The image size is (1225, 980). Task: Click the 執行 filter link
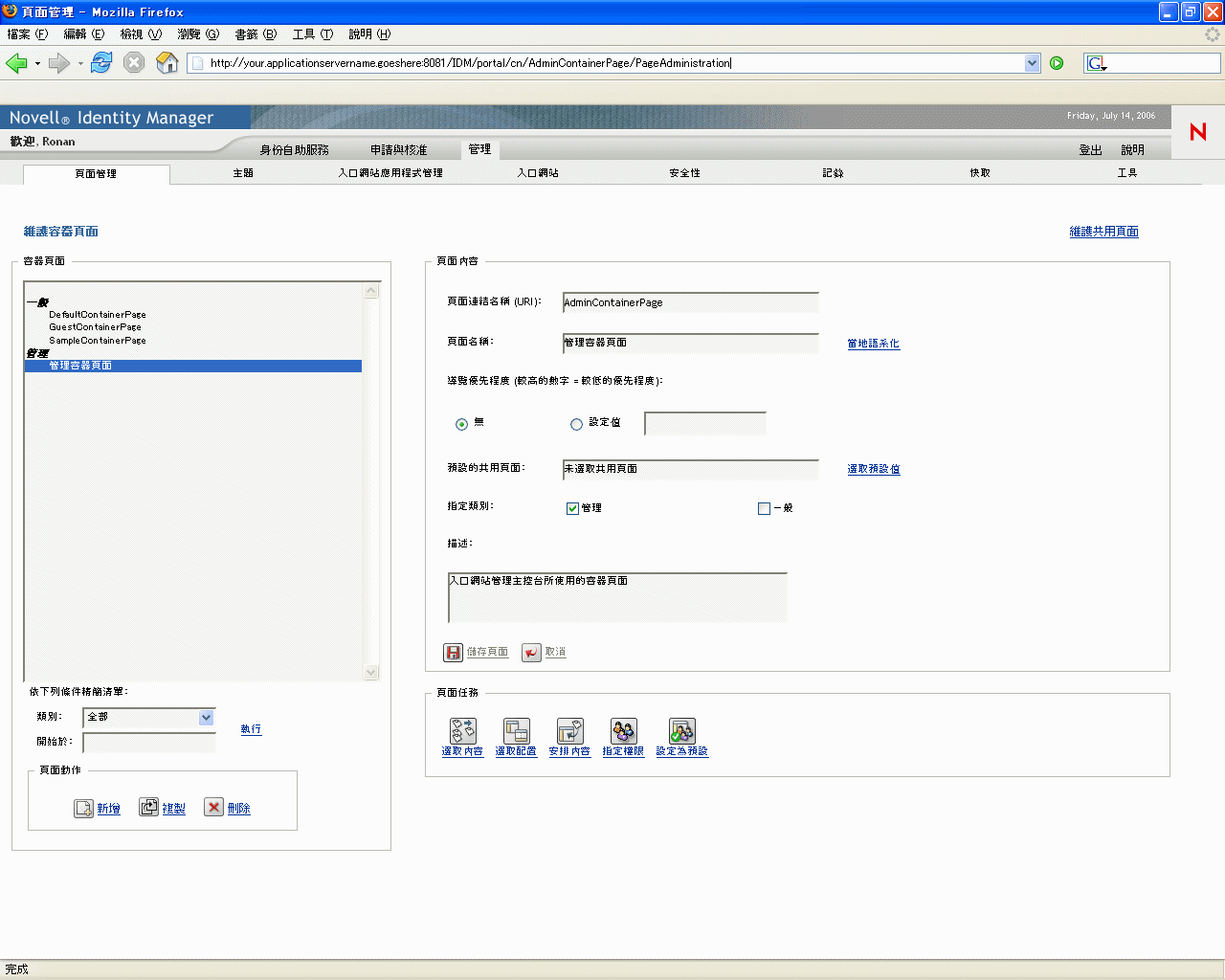click(251, 729)
